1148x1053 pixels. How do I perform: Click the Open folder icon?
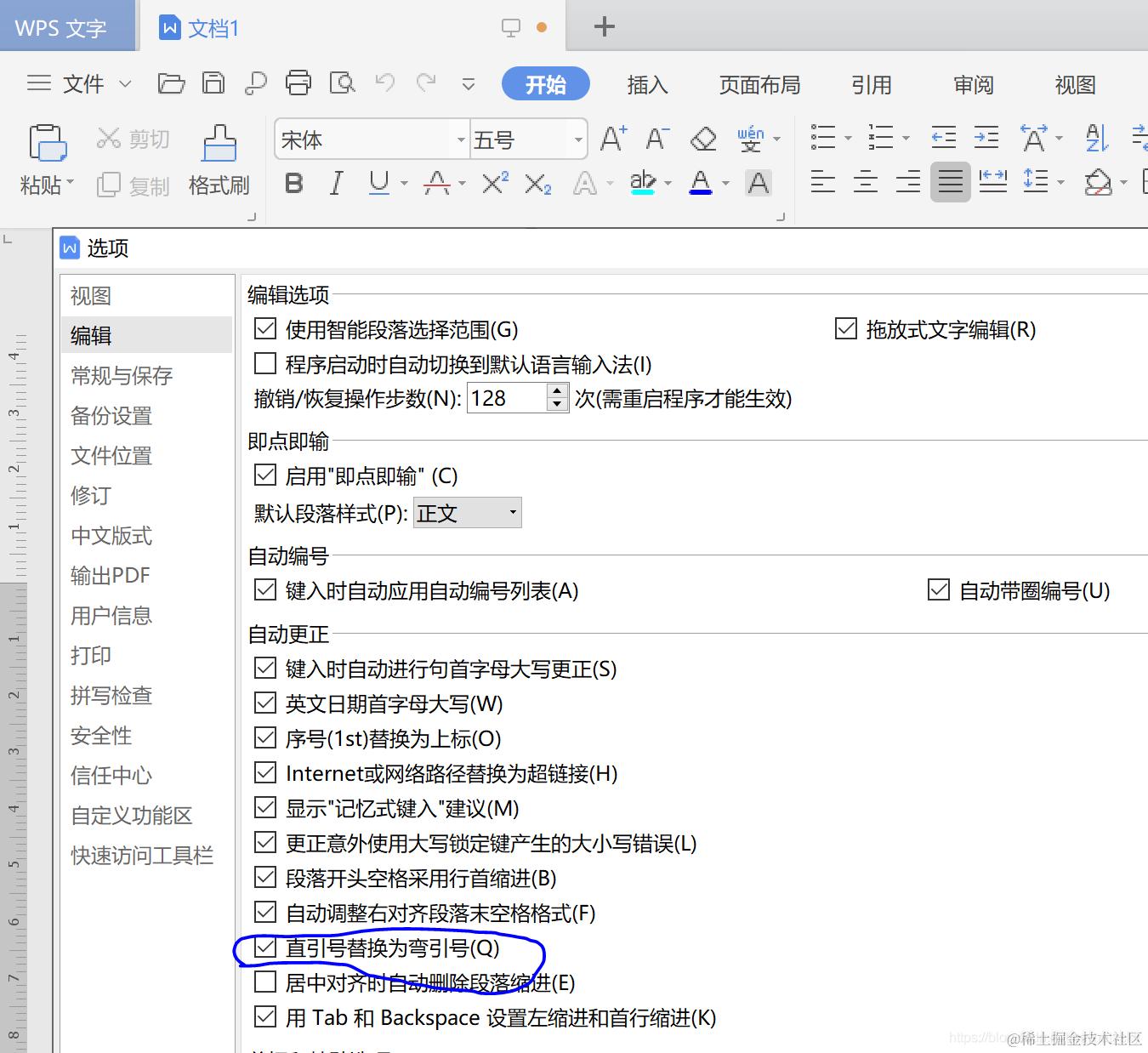pos(171,83)
